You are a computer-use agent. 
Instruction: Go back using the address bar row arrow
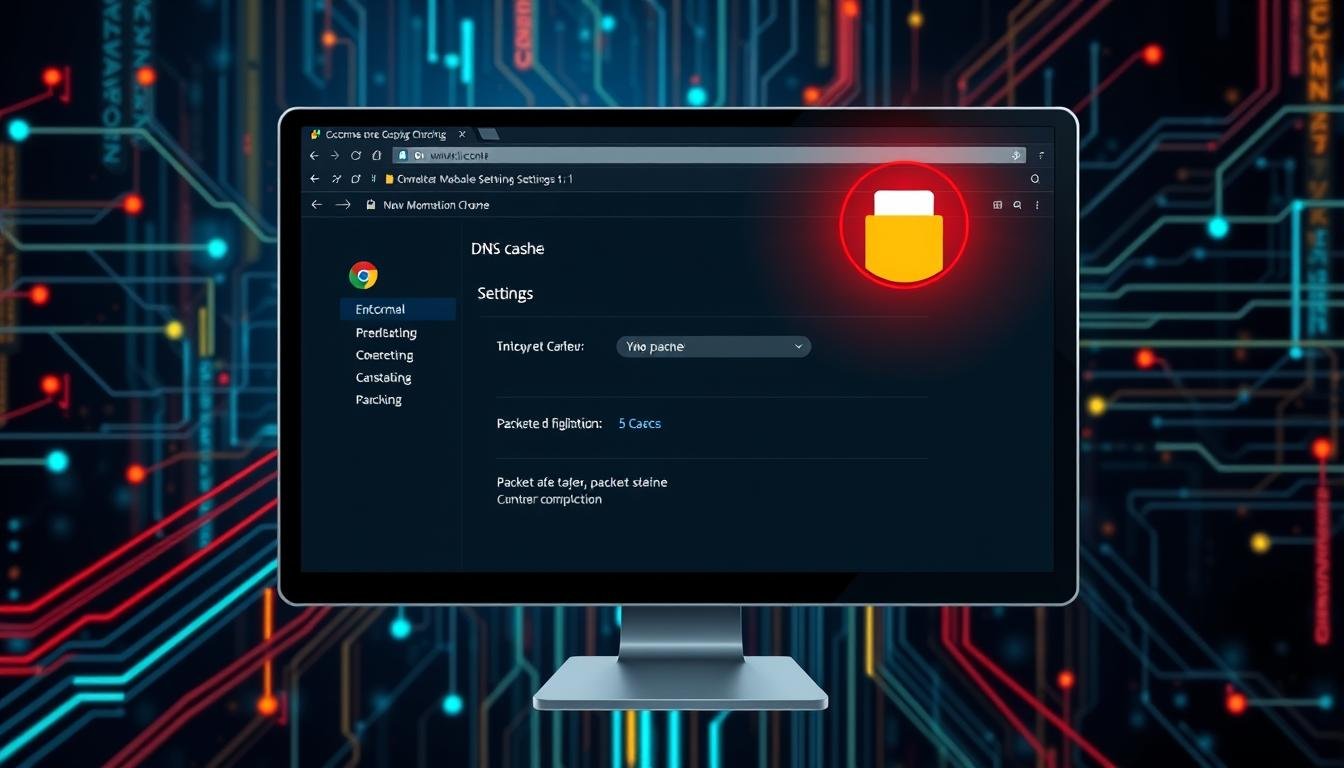tap(314, 156)
